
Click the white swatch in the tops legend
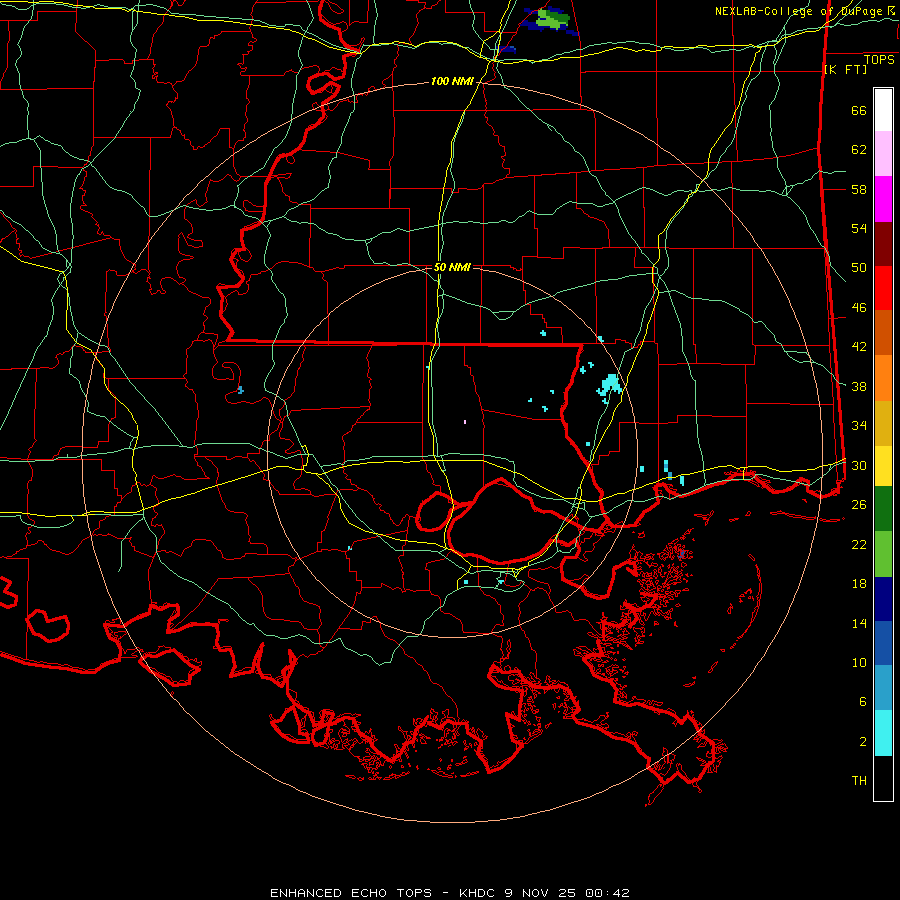point(883,110)
